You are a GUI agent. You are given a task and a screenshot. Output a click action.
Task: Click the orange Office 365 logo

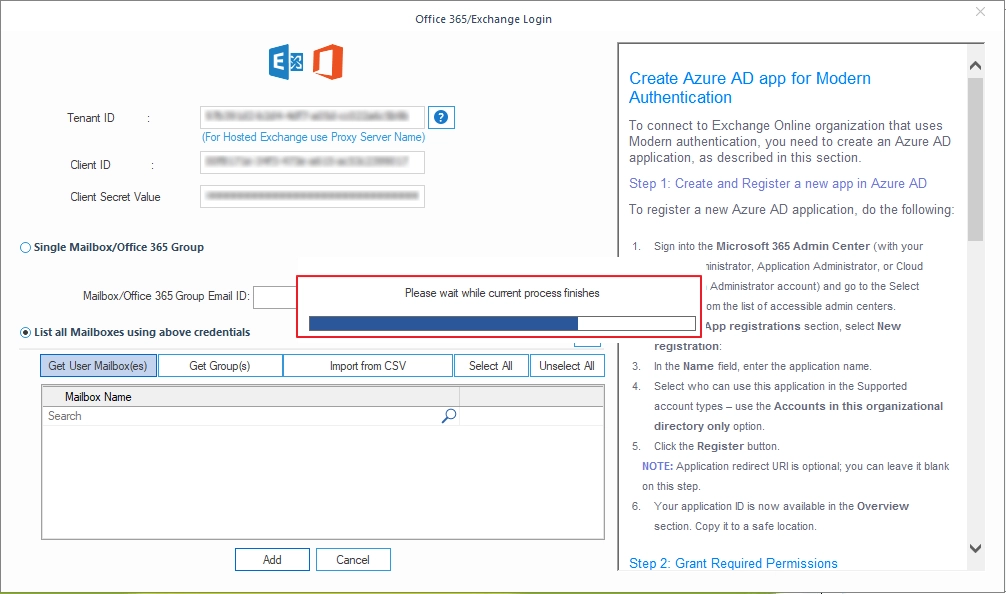[328, 62]
